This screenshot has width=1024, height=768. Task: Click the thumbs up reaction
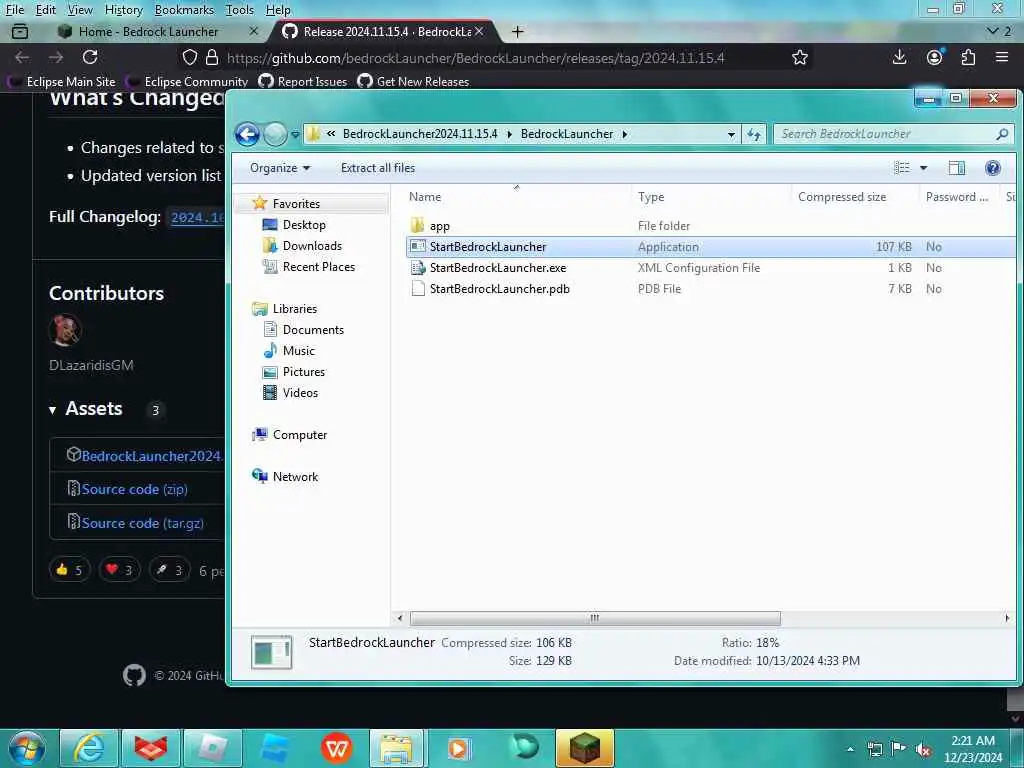(69, 570)
